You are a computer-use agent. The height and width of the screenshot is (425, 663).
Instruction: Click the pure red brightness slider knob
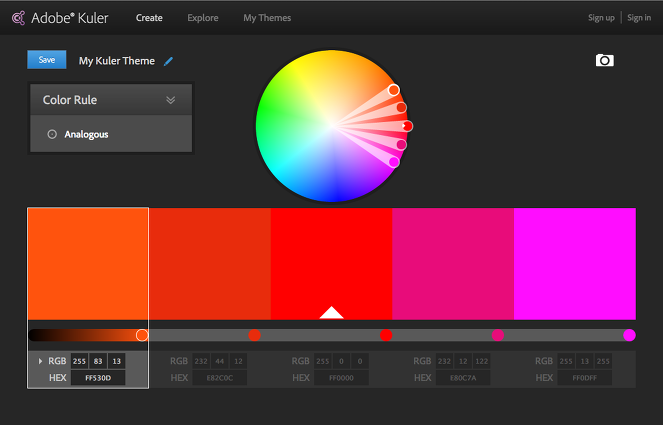click(x=386, y=335)
